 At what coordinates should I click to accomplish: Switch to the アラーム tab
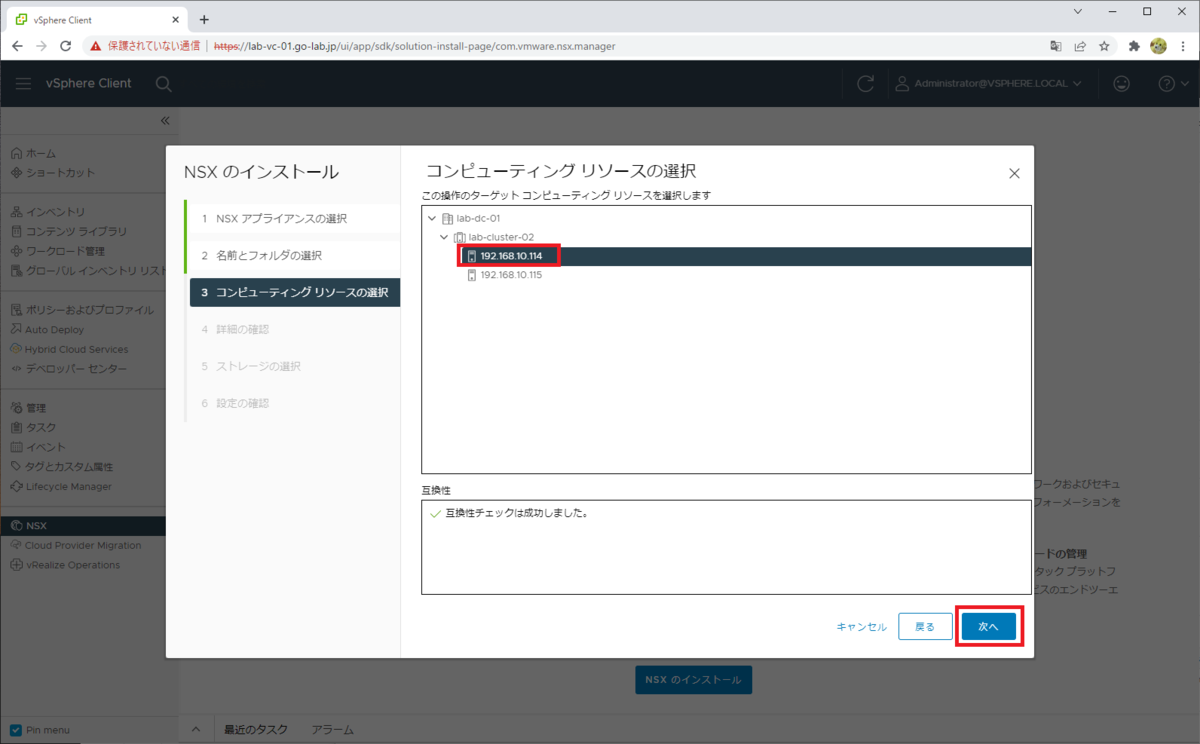tap(332, 730)
